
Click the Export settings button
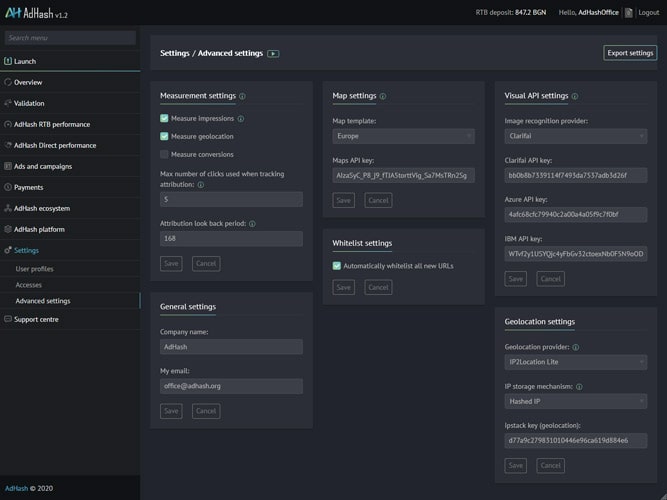[x=630, y=53]
